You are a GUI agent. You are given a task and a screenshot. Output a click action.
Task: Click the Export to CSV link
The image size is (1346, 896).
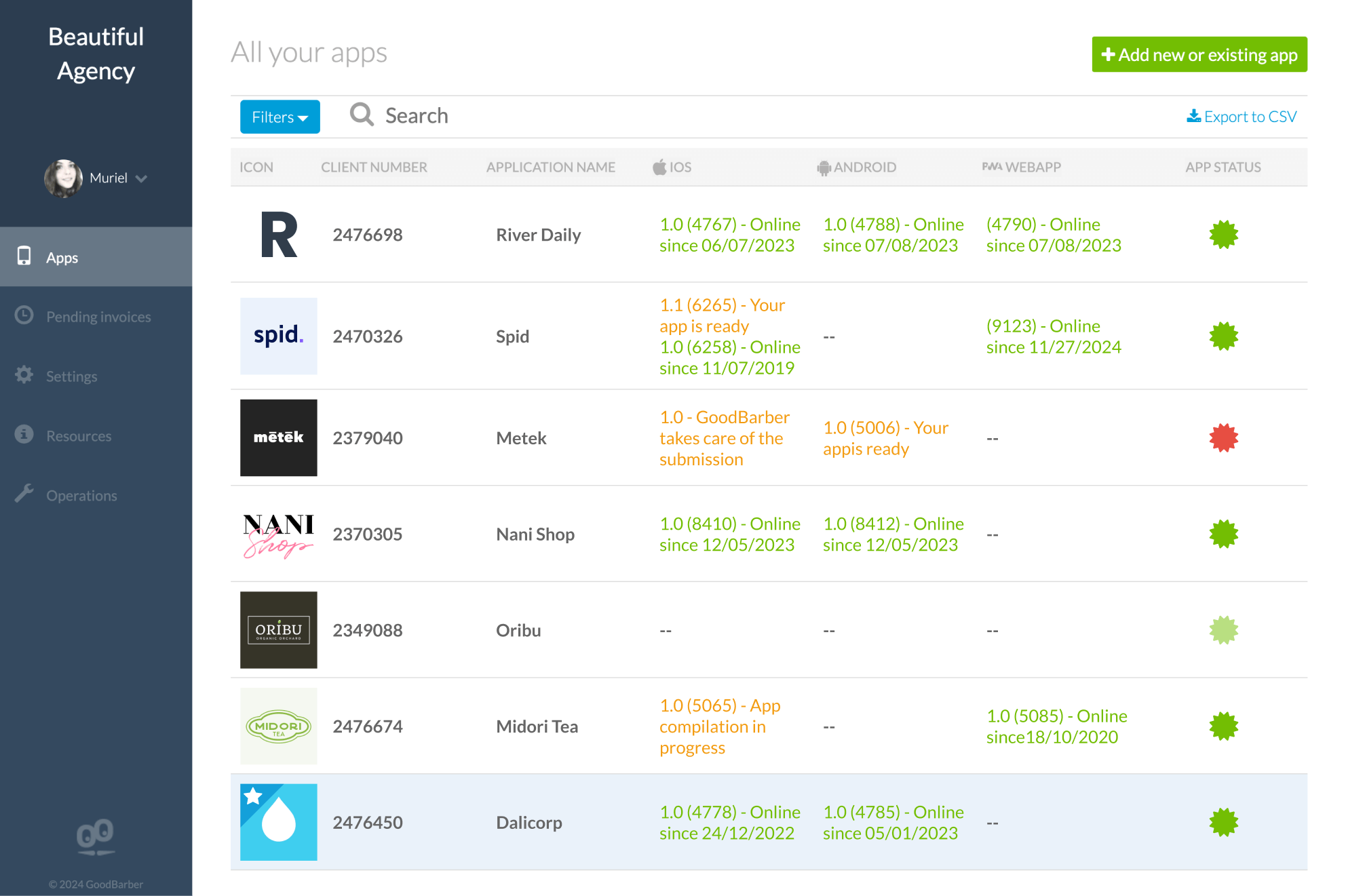1242,116
